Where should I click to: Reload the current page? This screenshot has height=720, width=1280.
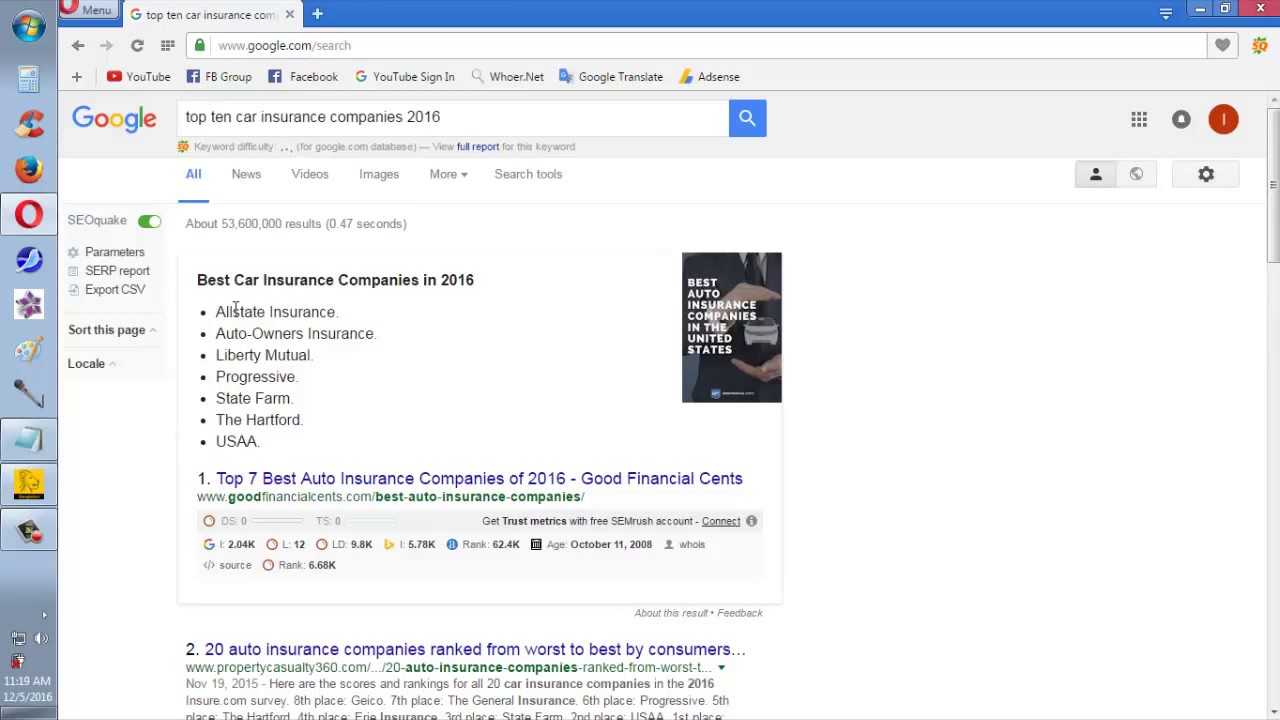pos(137,45)
